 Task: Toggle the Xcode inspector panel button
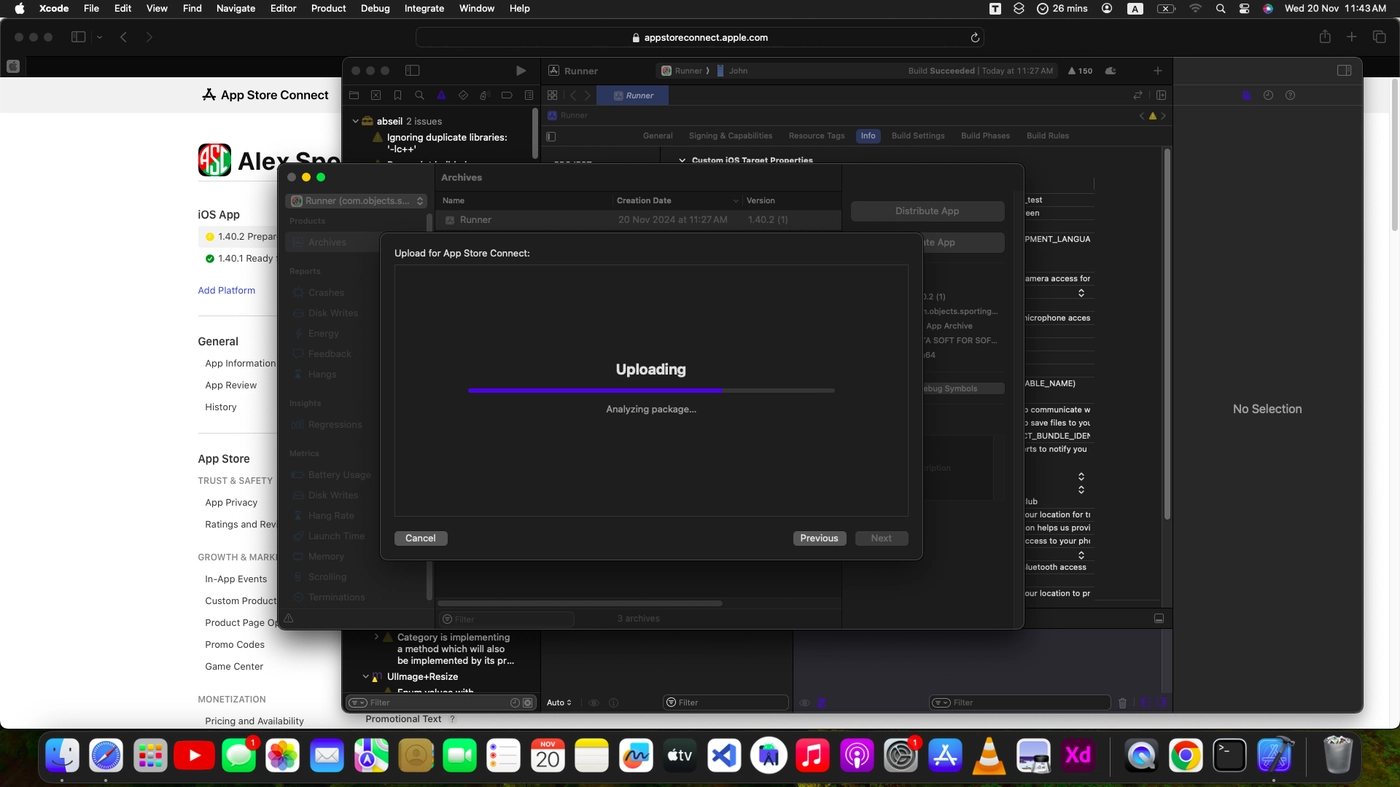[x=1344, y=71]
